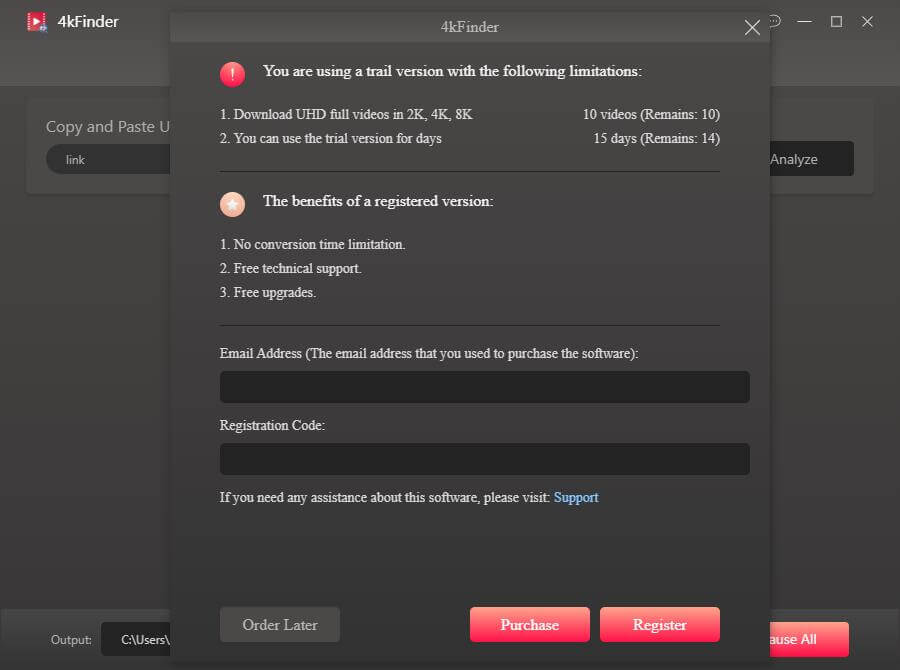Open the feedback chat bubble icon
The height and width of the screenshot is (670, 900).
(775, 21)
